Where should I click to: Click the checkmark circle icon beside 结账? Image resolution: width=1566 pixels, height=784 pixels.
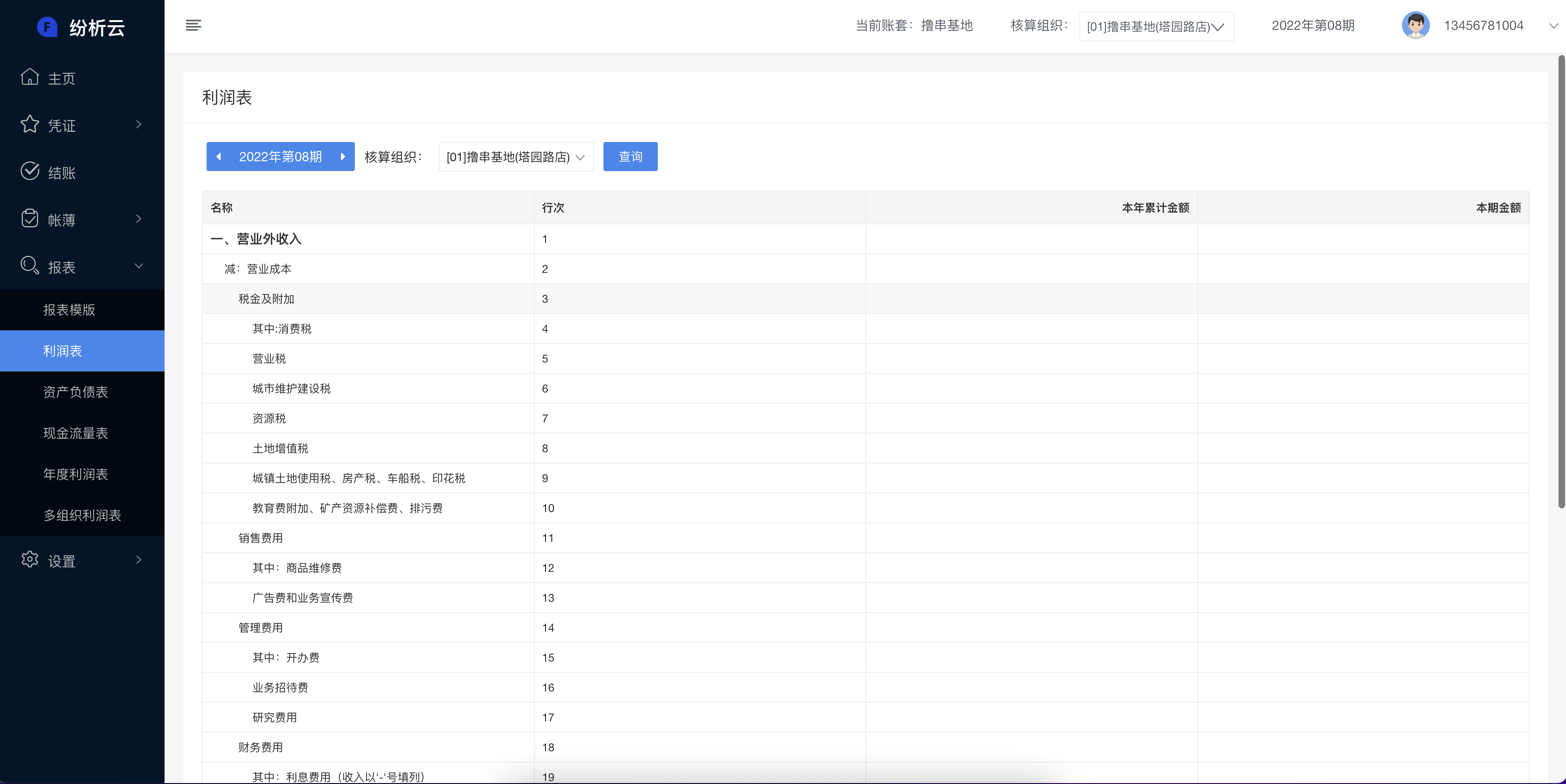point(30,171)
